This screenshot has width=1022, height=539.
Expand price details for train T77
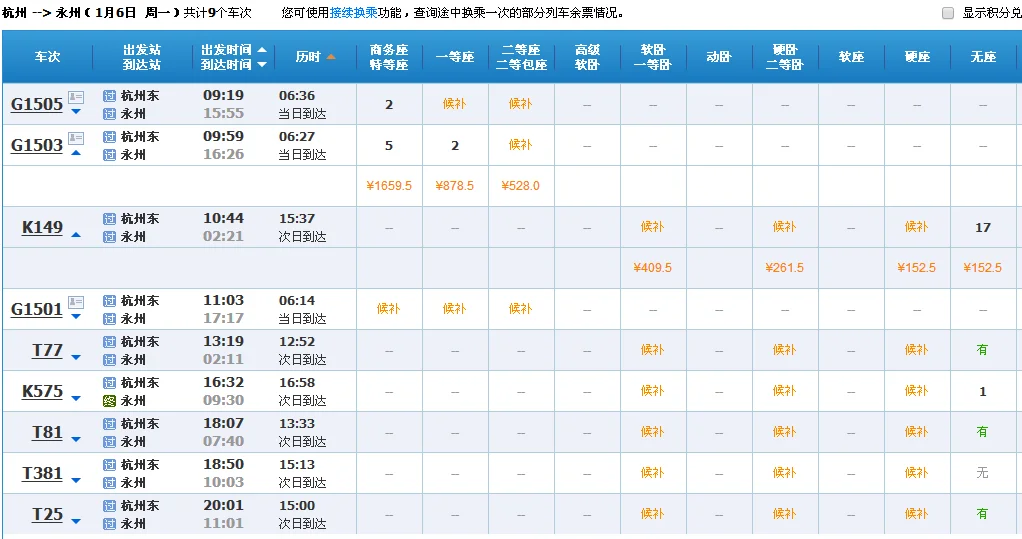pos(76,357)
